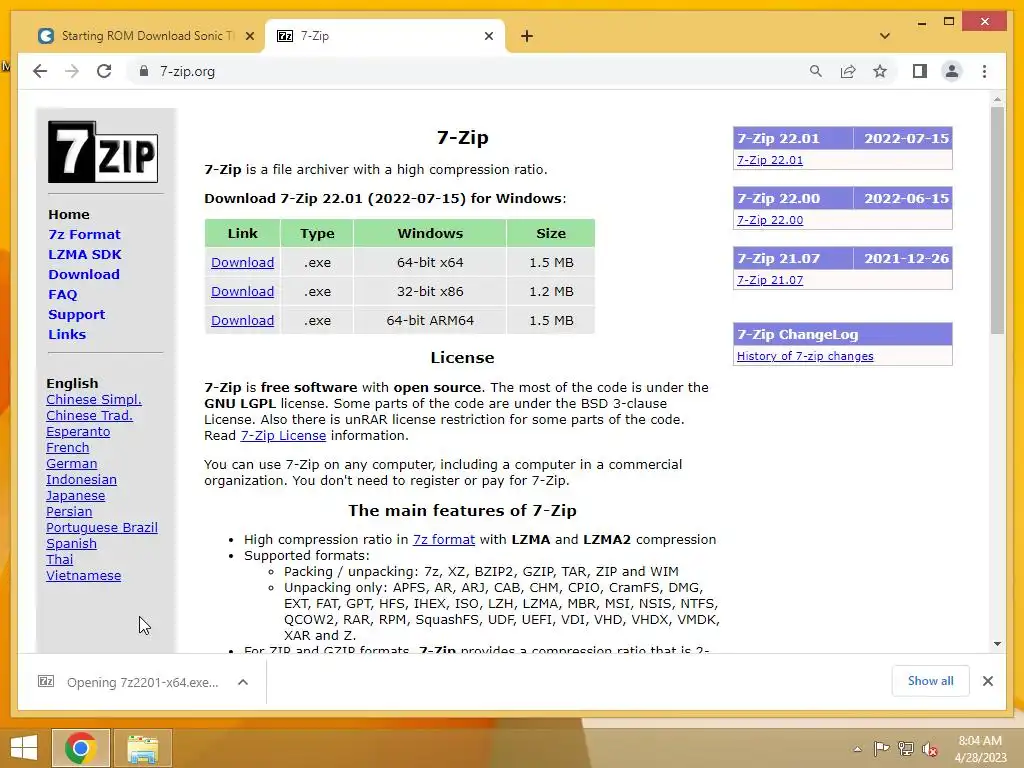Viewport: 1024px width, 768px height.
Task: Click the browser back arrow
Action: (x=40, y=71)
